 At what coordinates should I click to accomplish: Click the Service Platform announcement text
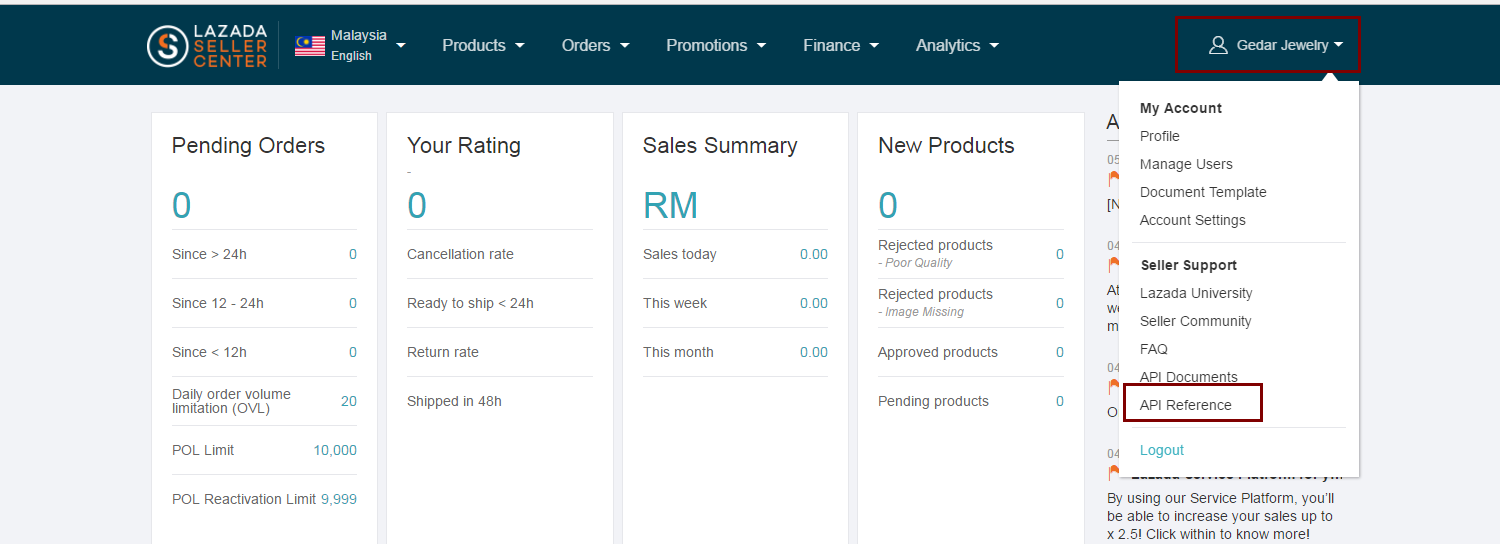click(x=1220, y=516)
